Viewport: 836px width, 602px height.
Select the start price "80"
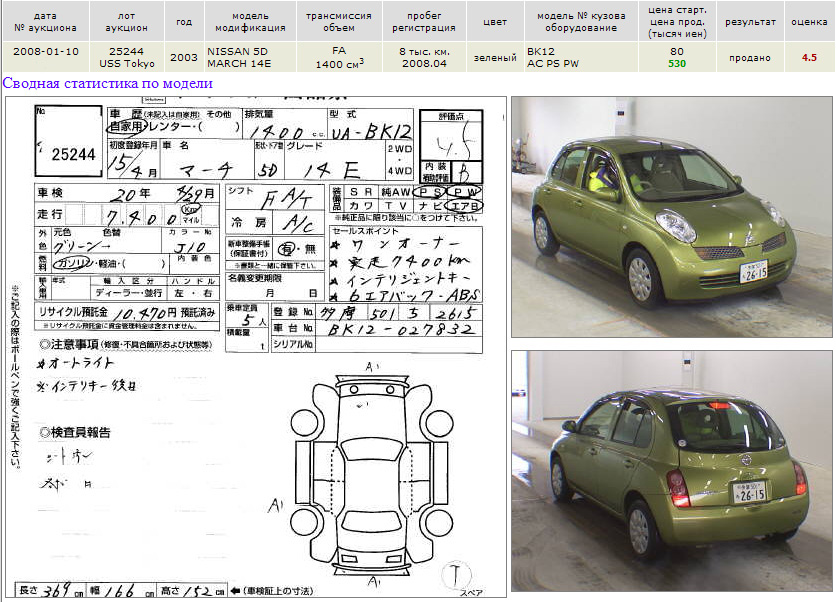click(677, 52)
